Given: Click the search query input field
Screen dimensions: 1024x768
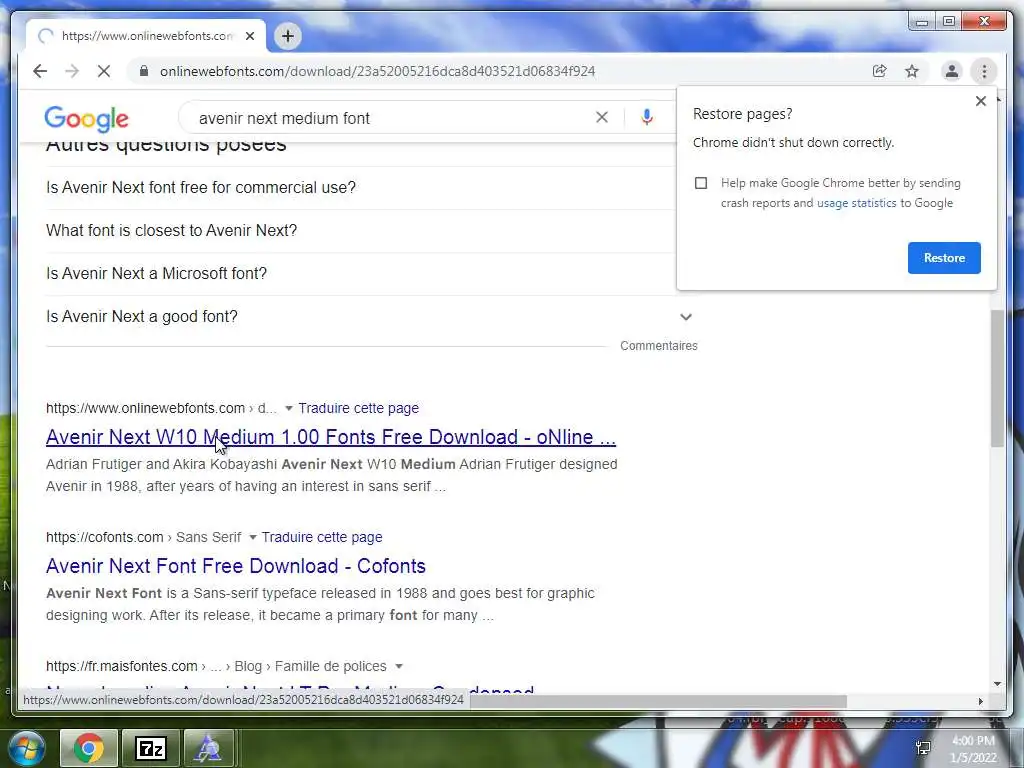Looking at the screenshot, I should (x=392, y=118).
